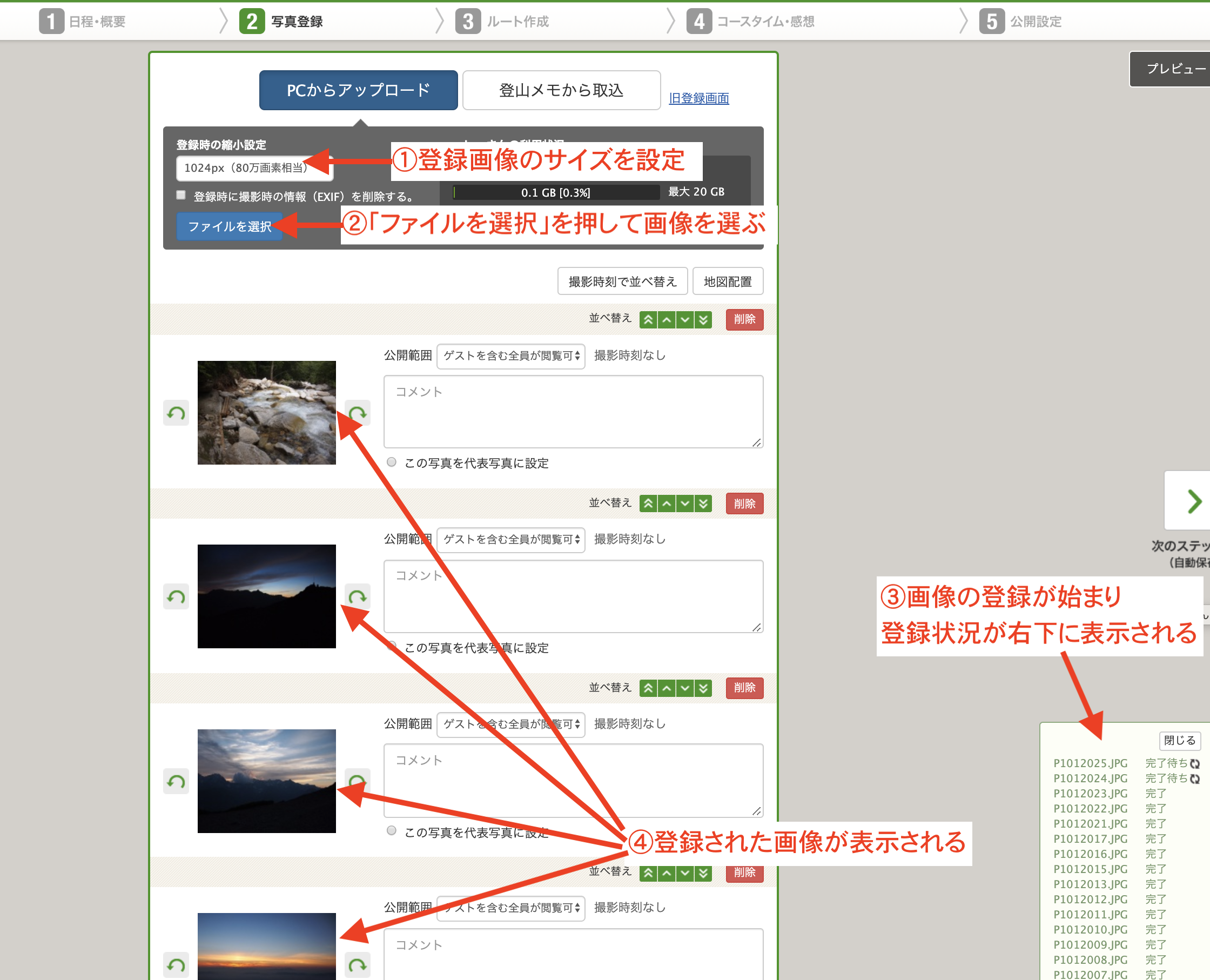
Task: Rotate the dark mountain silhouette photo counterclockwise
Action: 176,596
